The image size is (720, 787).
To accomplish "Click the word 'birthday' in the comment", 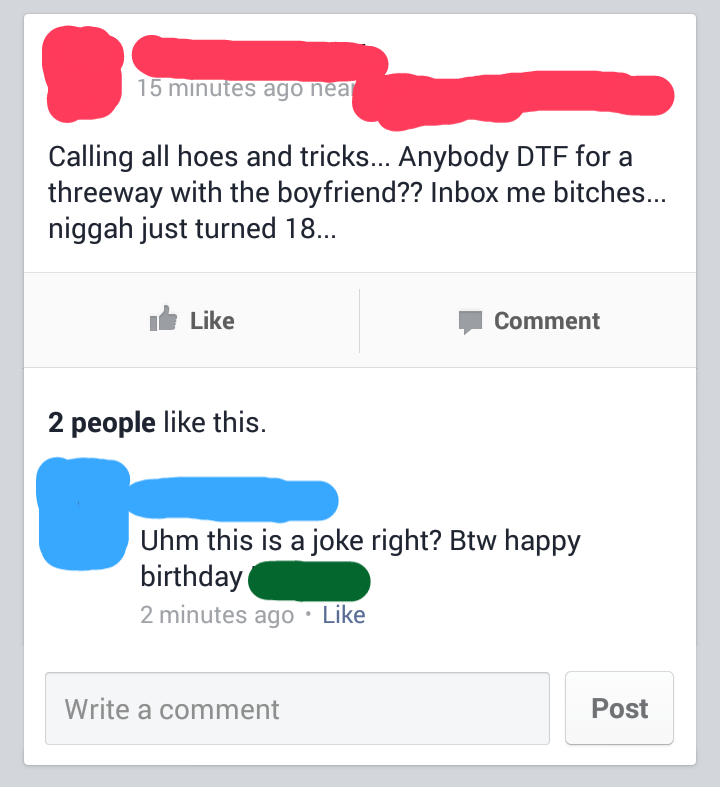I will (192, 577).
